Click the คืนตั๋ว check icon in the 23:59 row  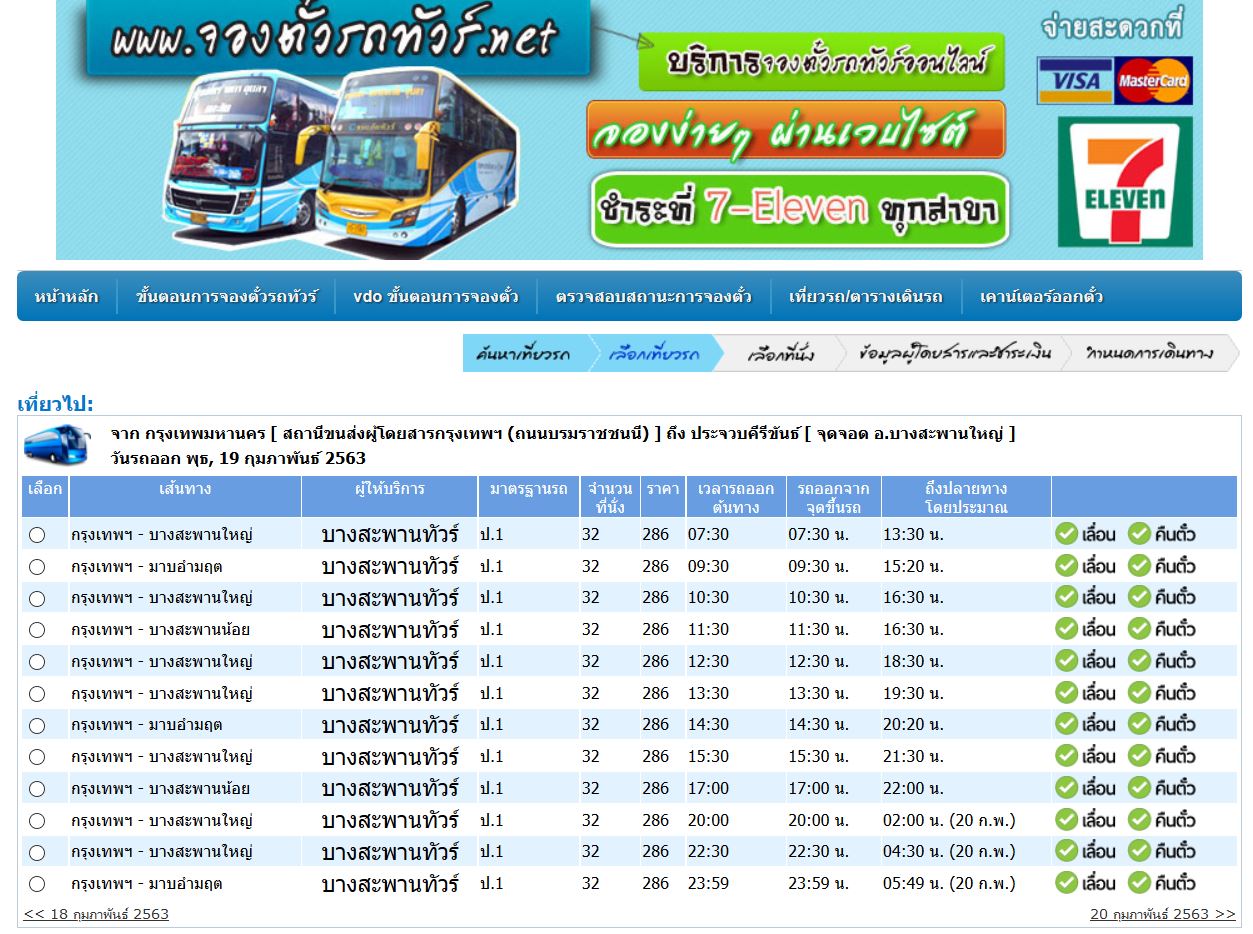pos(1139,883)
